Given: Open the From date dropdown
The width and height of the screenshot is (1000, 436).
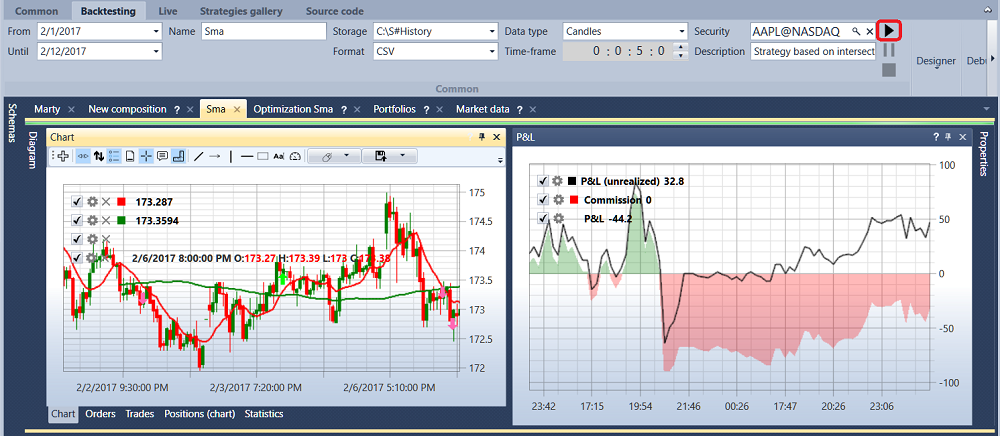Looking at the screenshot, I should [x=156, y=31].
